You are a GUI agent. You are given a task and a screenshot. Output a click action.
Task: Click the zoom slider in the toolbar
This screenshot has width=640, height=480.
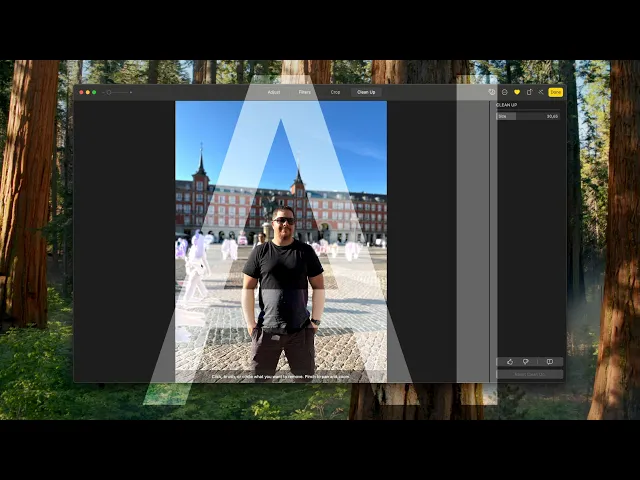click(x=117, y=93)
